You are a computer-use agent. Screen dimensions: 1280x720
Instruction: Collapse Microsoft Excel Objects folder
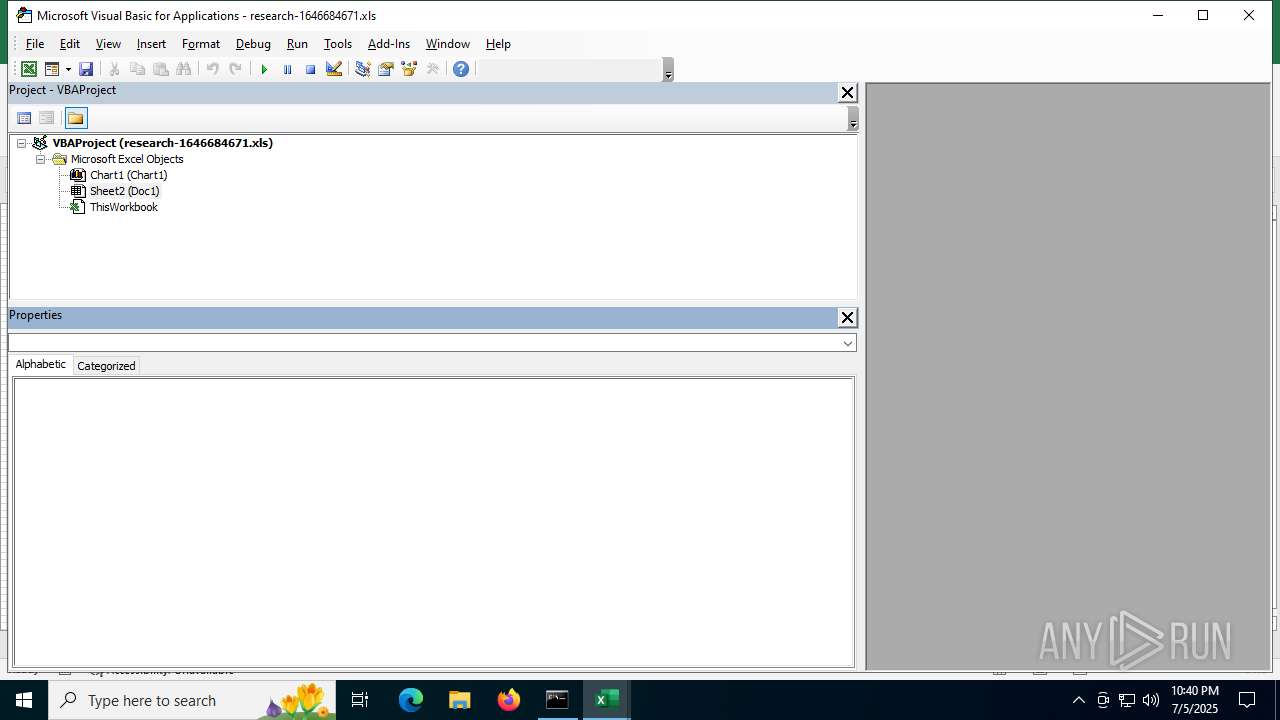pyautogui.click(x=41, y=159)
